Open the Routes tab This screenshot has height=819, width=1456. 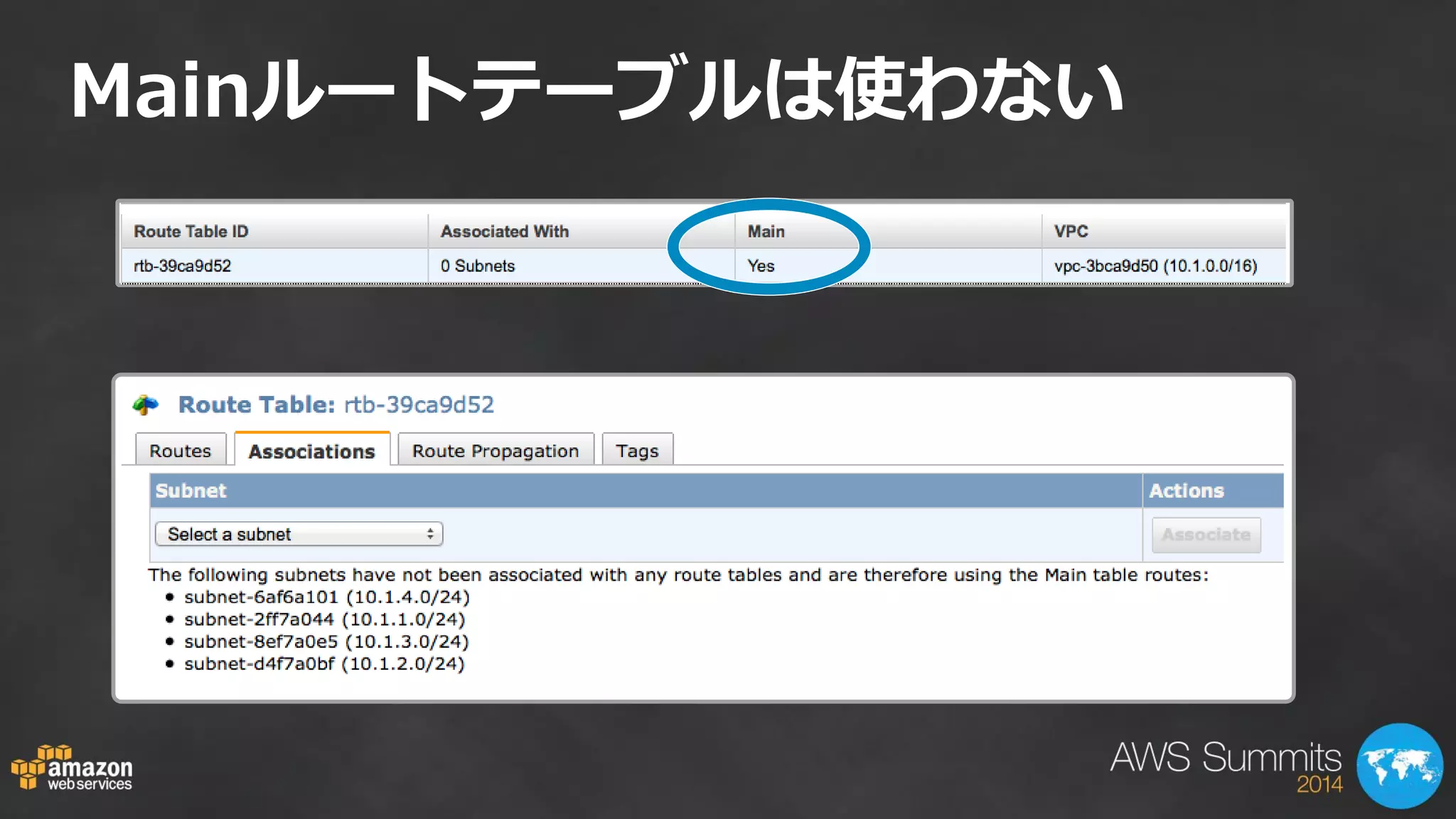pos(180,451)
